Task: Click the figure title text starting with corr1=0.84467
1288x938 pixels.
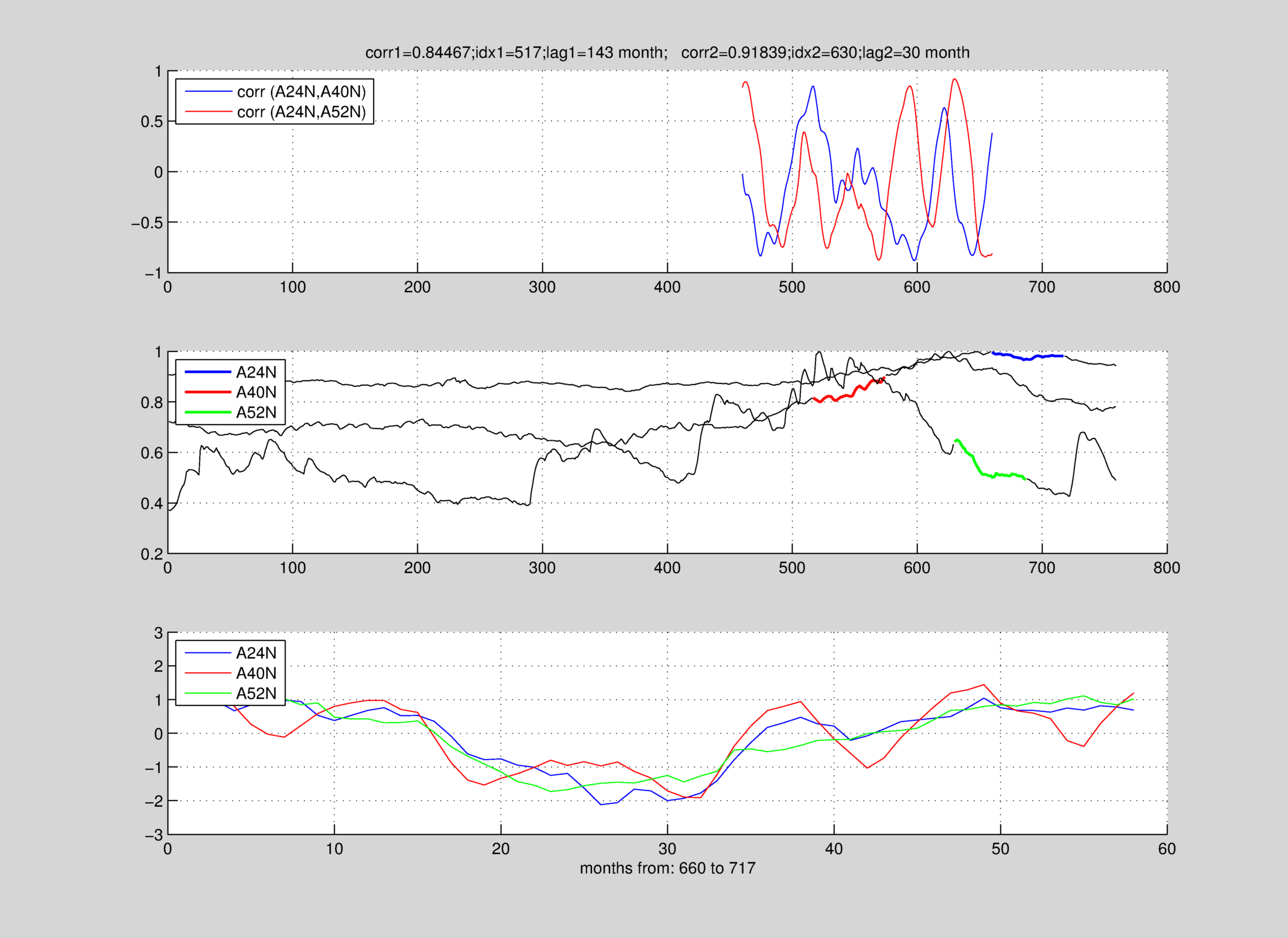Action: 667,53
